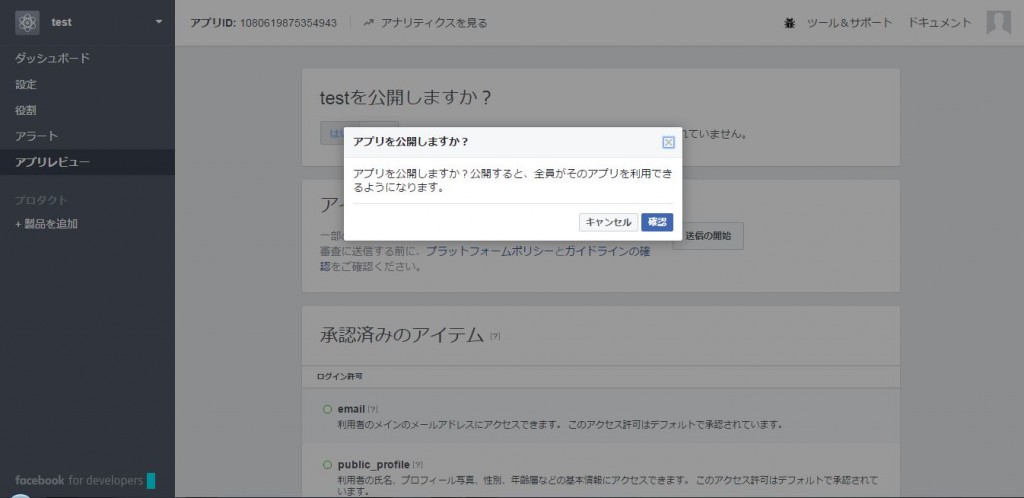This screenshot has height=498, width=1024.
Task: Click the アナリティクス trend arrow icon
Action: pyautogui.click(x=369, y=23)
